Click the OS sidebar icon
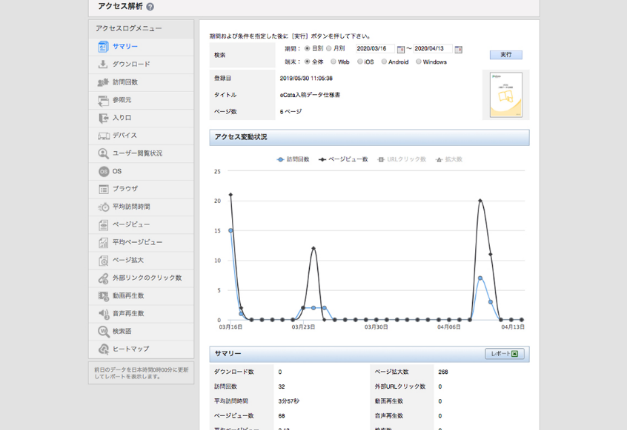The width and height of the screenshot is (627, 430). (104, 171)
